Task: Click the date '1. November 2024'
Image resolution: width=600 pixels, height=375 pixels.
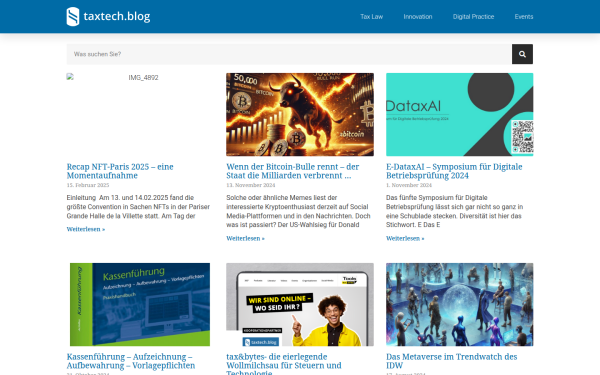Action: coord(409,185)
